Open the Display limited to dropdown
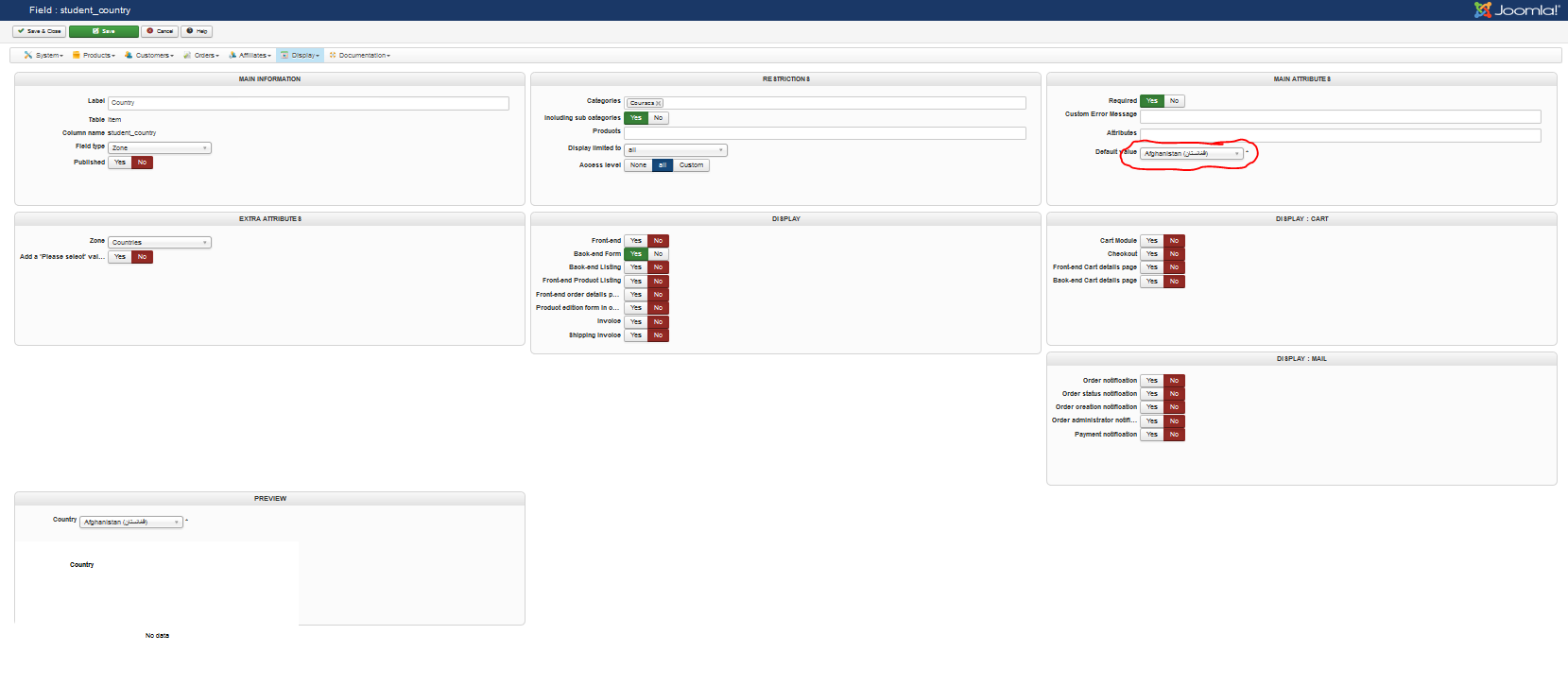Viewport: 1568px width, 686px height. (676, 150)
